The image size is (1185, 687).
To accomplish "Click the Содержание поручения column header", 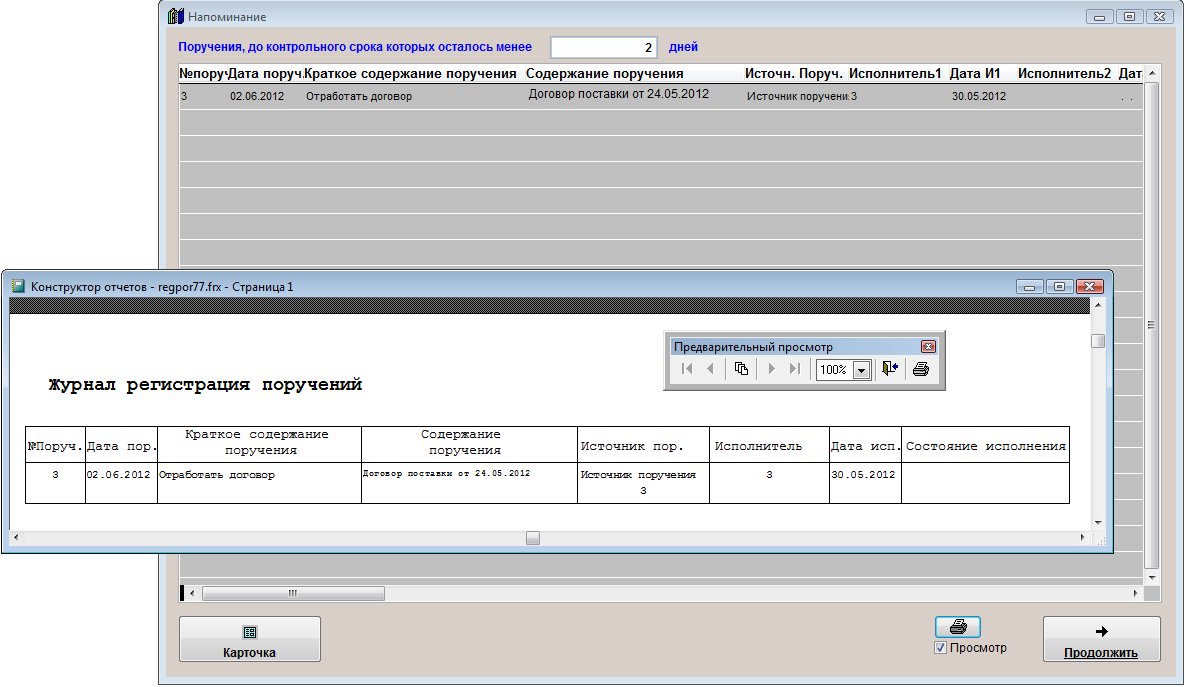I will 604,74.
